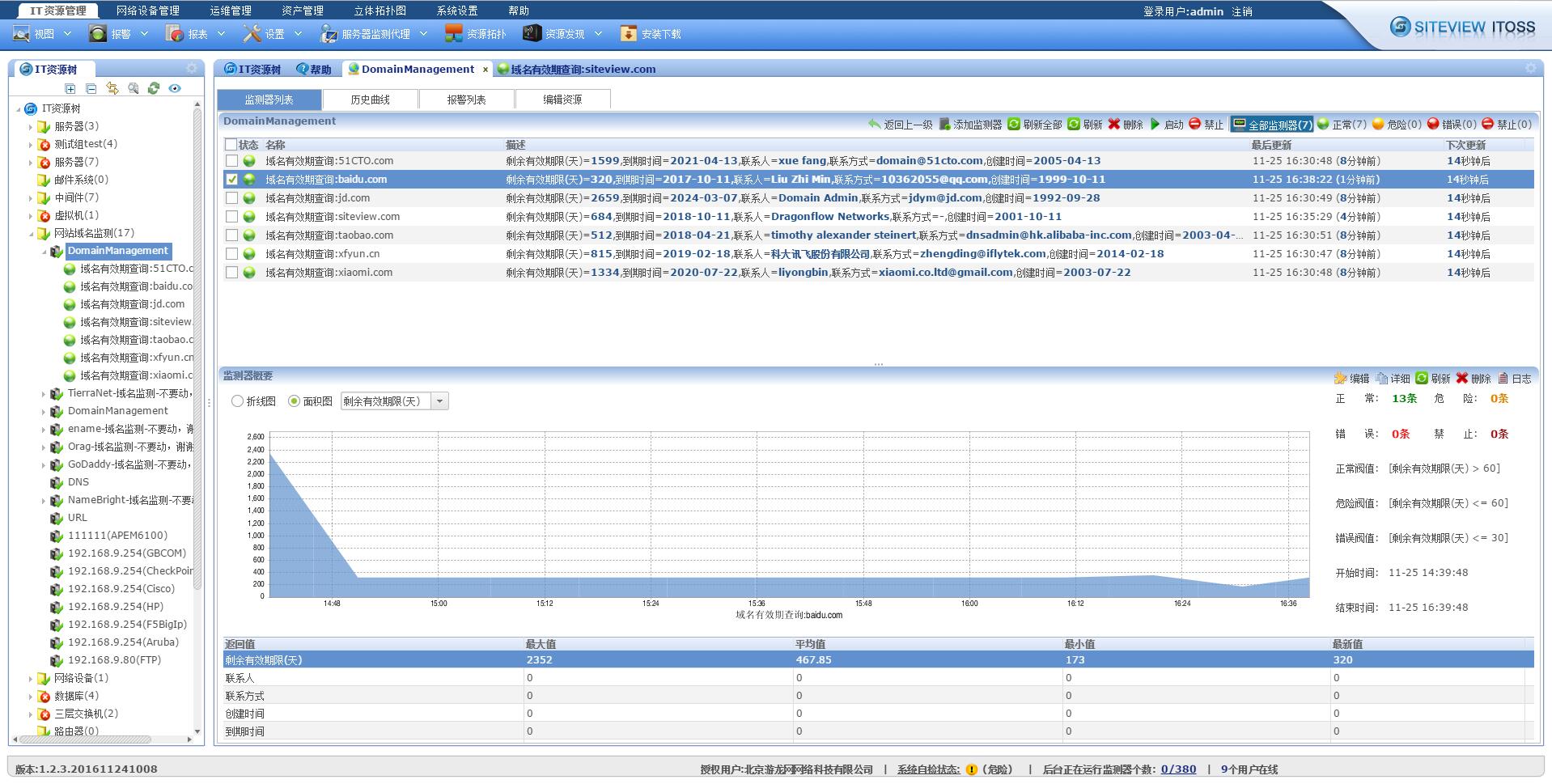1552x784 pixels.
Task: Click the 编辑 edit icon in monitor summary
Action: pyautogui.click(x=1340, y=379)
